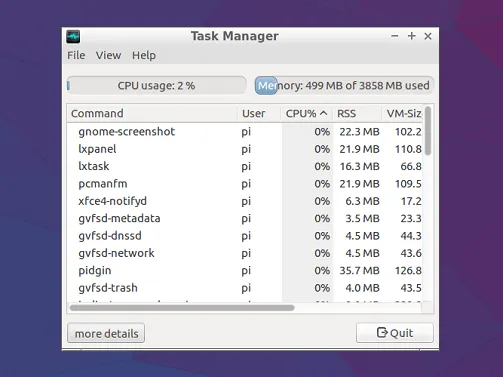Screen dimensions: 503x377
Task: Open the File menu
Action: 76,55
